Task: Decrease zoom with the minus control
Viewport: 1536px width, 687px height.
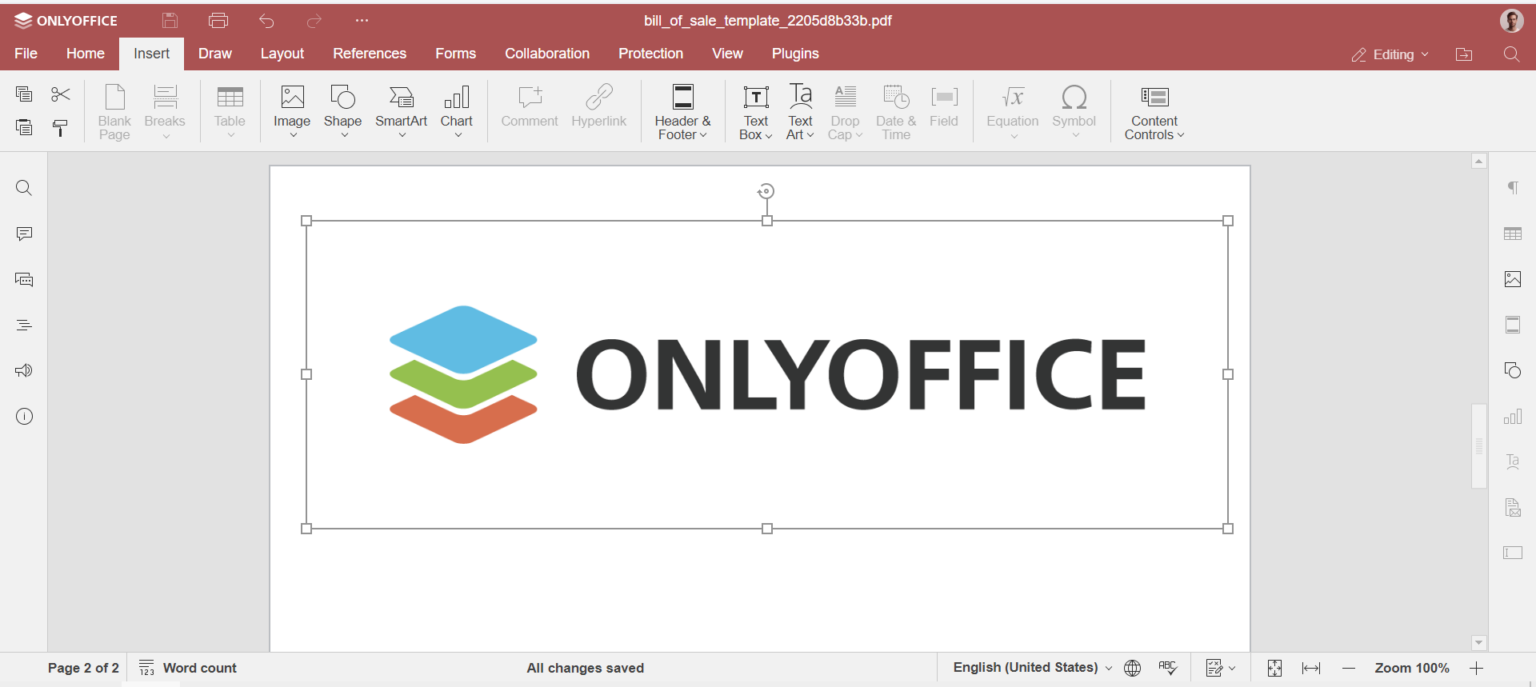Action: click(x=1348, y=667)
